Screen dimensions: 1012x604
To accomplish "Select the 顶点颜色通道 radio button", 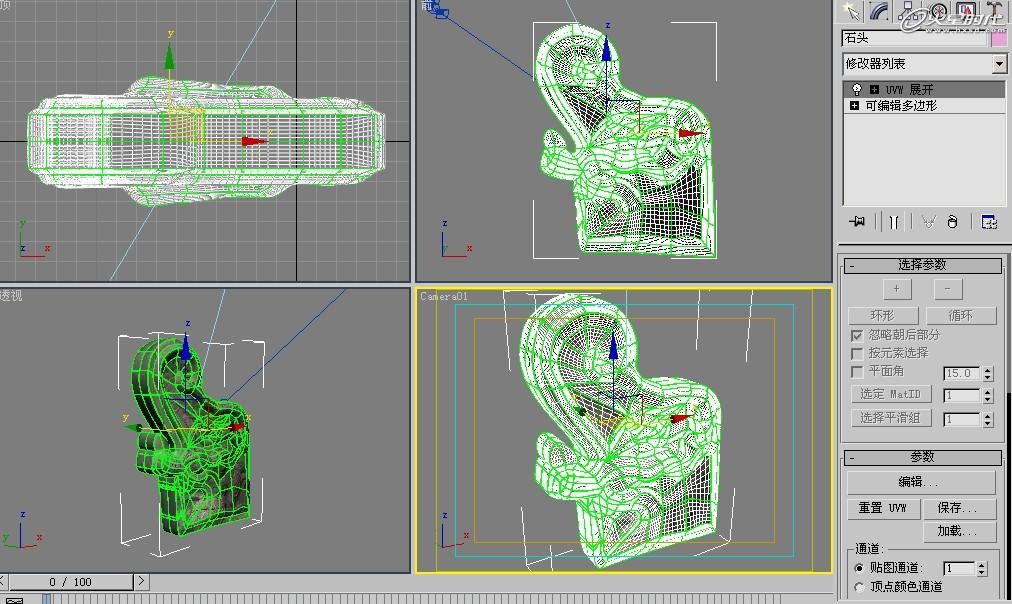I will coord(857,587).
